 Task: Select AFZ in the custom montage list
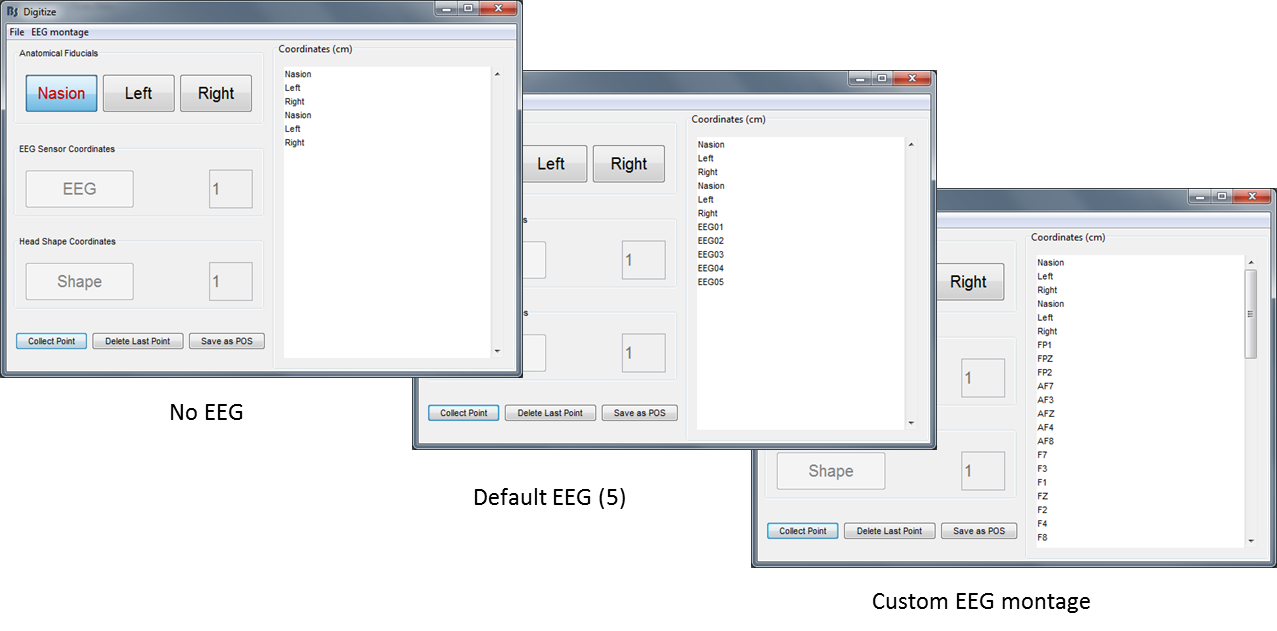tap(1046, 413)
